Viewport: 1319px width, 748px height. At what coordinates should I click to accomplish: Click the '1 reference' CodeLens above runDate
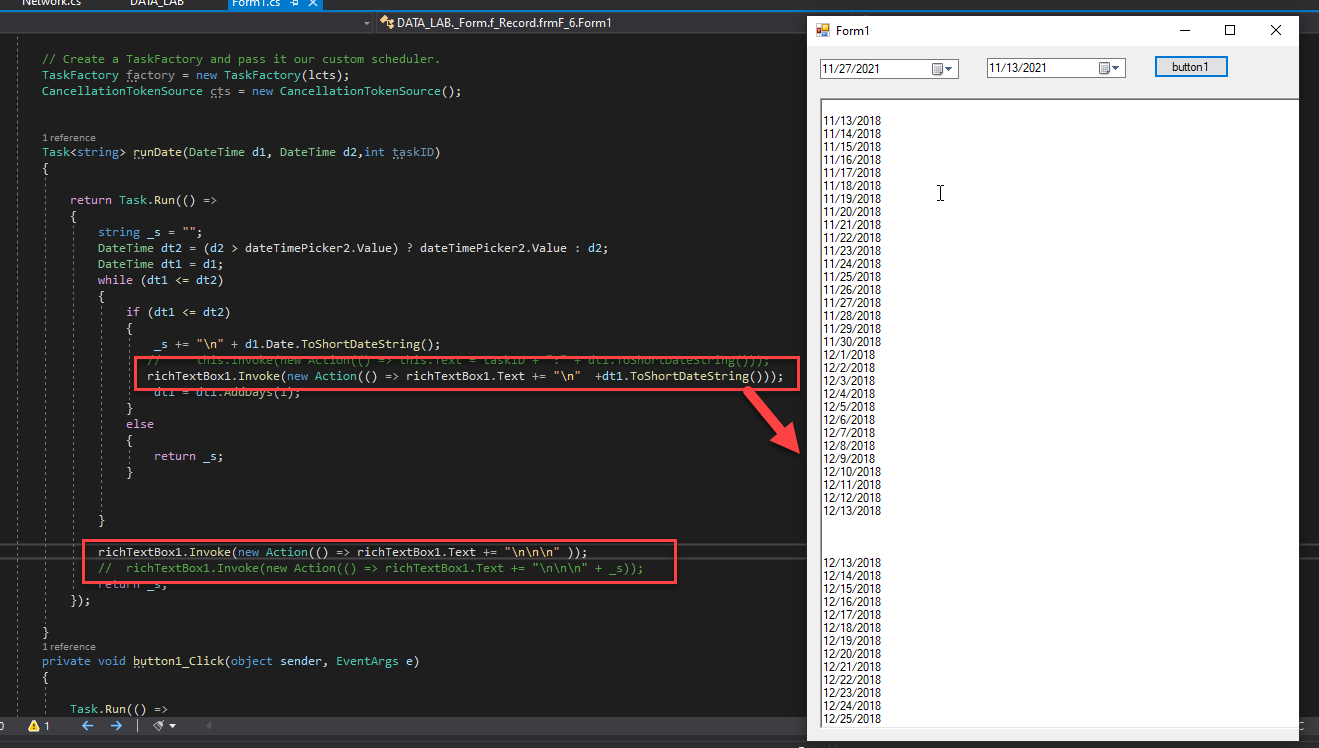click(x=69, y=138)
